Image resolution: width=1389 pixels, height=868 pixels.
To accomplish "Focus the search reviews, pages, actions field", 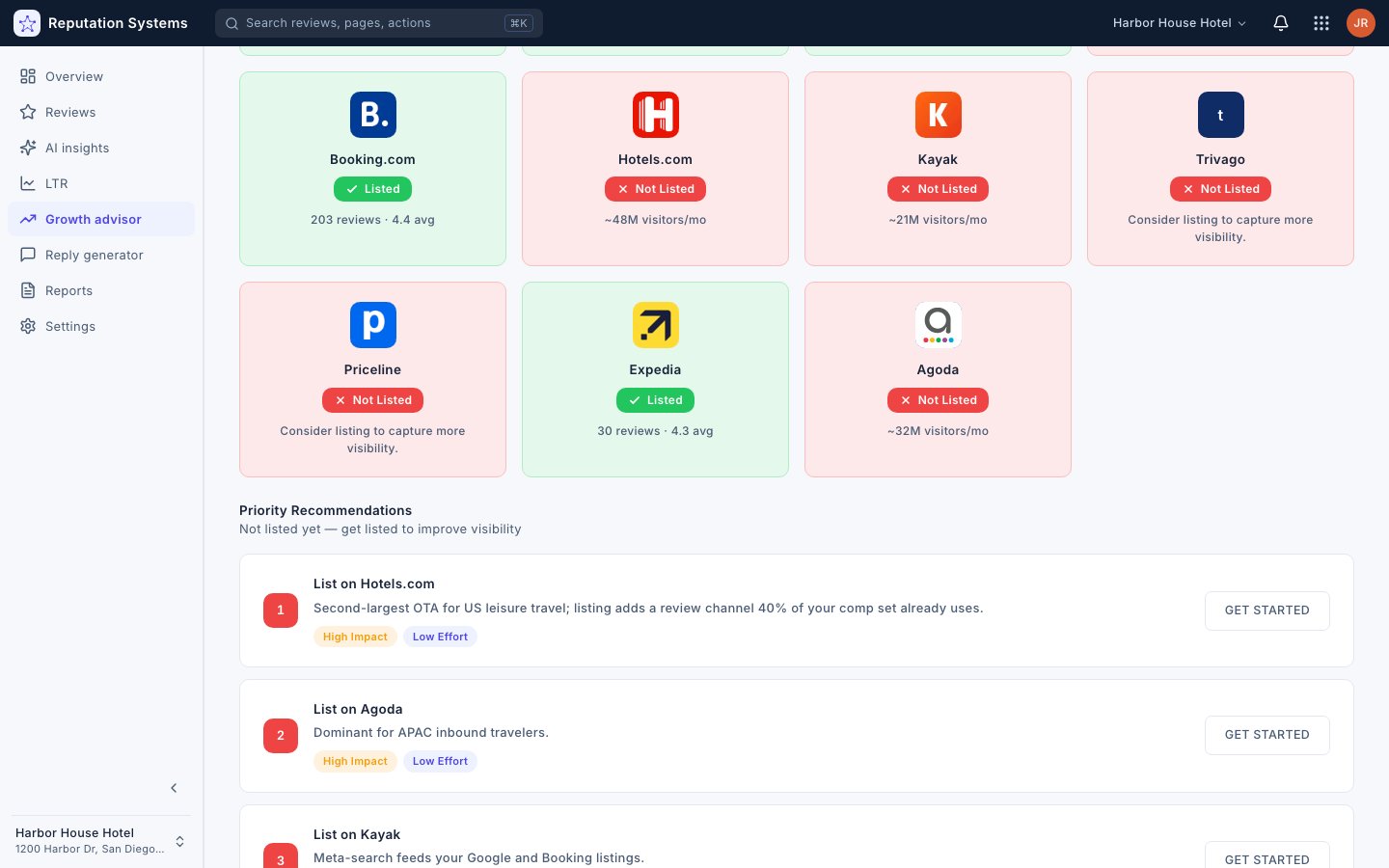I will click(x=379, y=23).
